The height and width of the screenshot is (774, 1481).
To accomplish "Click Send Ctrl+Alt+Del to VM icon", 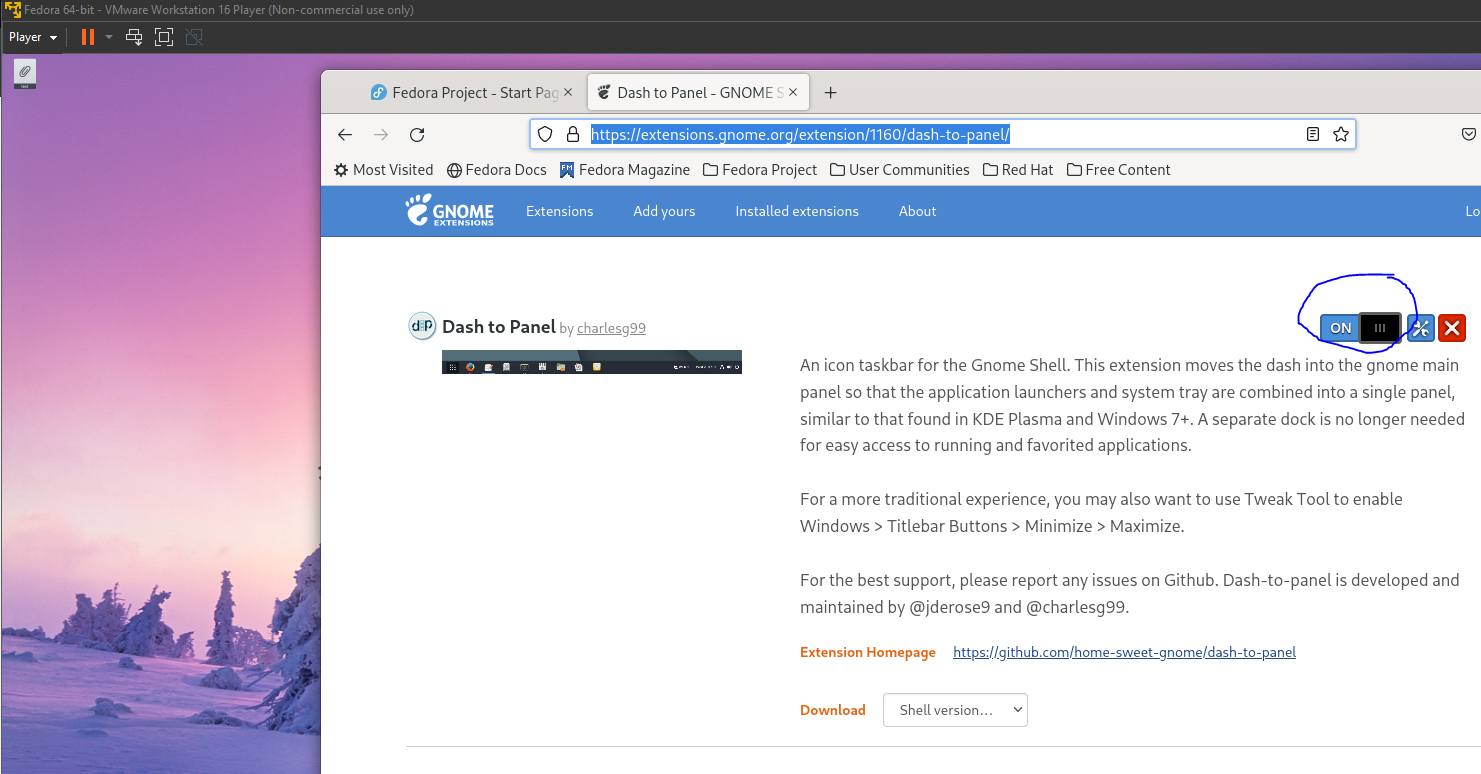I will click(x=134, y=37).
